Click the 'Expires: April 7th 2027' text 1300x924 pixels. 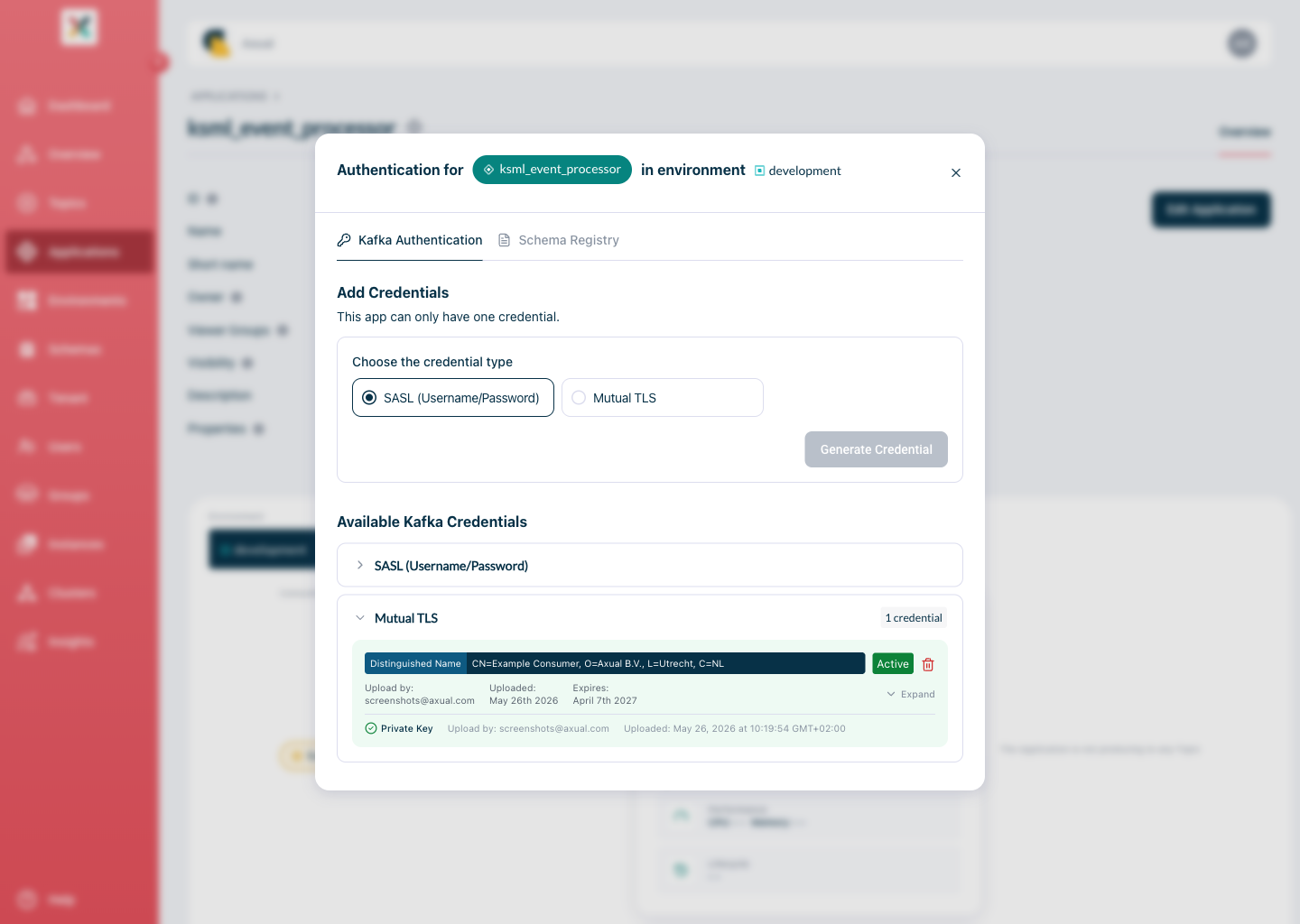coord(605,694)
